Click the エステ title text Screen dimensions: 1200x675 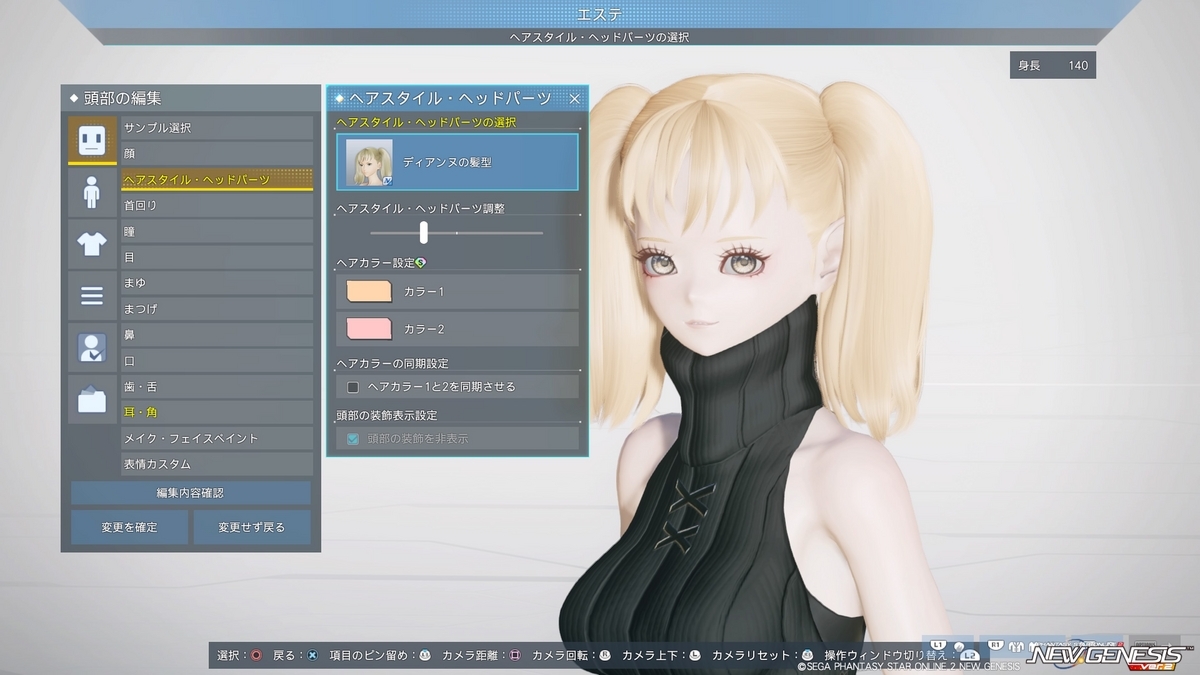[x=599, y=14]
